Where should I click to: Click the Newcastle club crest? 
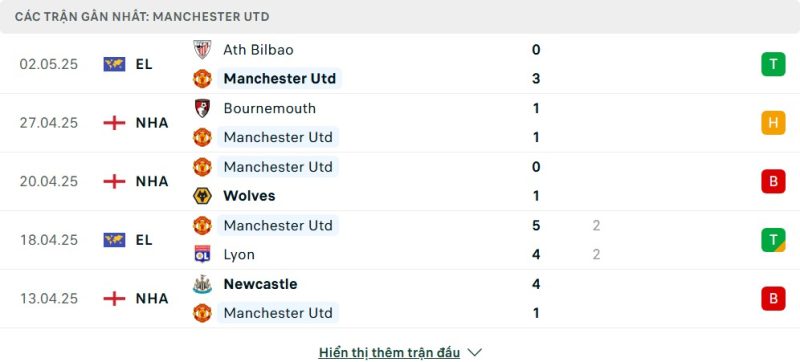tap(202, 284)
